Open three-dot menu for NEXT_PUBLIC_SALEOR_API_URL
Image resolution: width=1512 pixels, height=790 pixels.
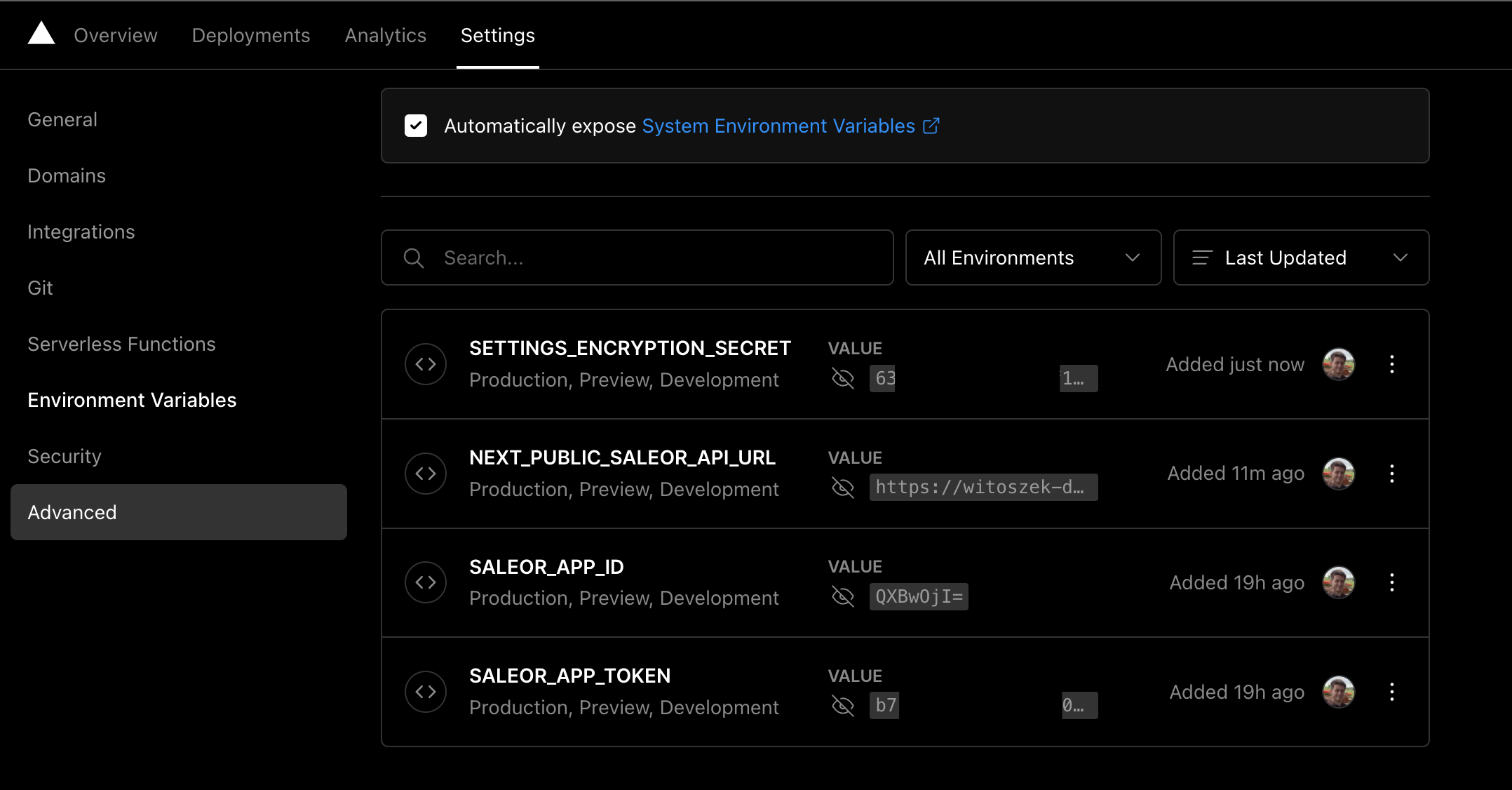pyautogui.click(x=1392, y=474)
